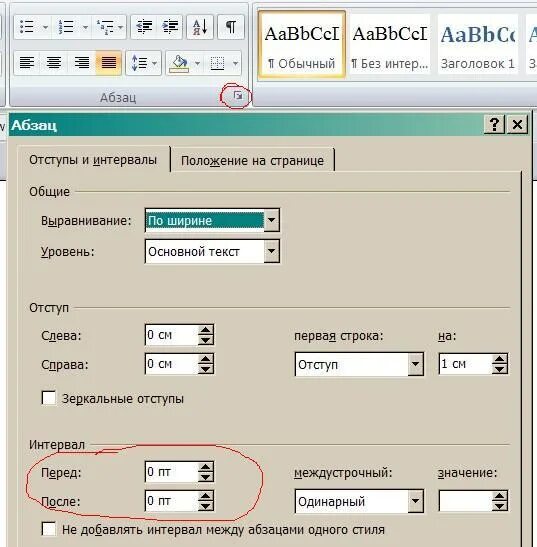Check Не добавлять интервал между абзацами
The height and width of the screenshot is (547, 537).
pyautogui.click(x=49, y=529)
